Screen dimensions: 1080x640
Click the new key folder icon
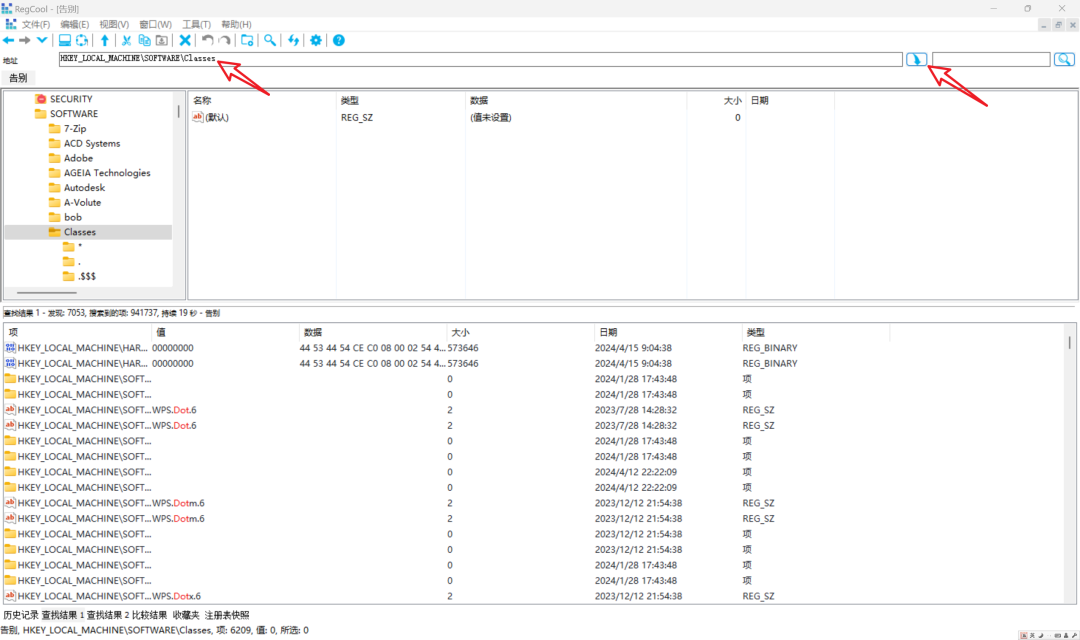coord(247,41)
